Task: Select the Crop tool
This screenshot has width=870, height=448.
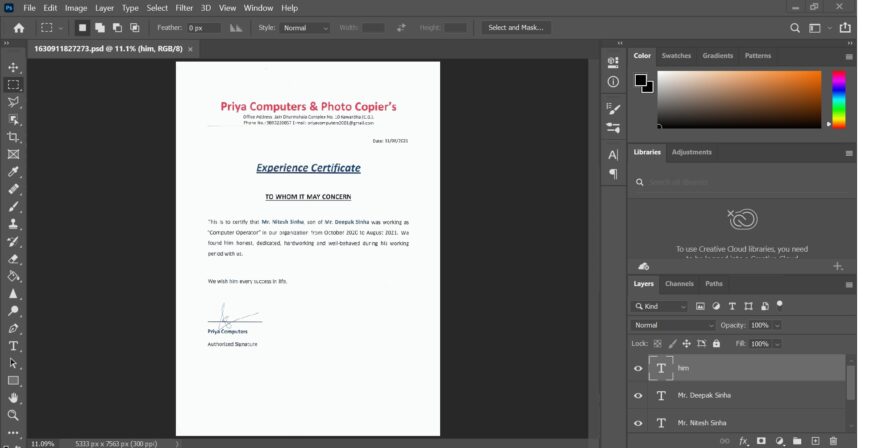Action: pos(13,137)
